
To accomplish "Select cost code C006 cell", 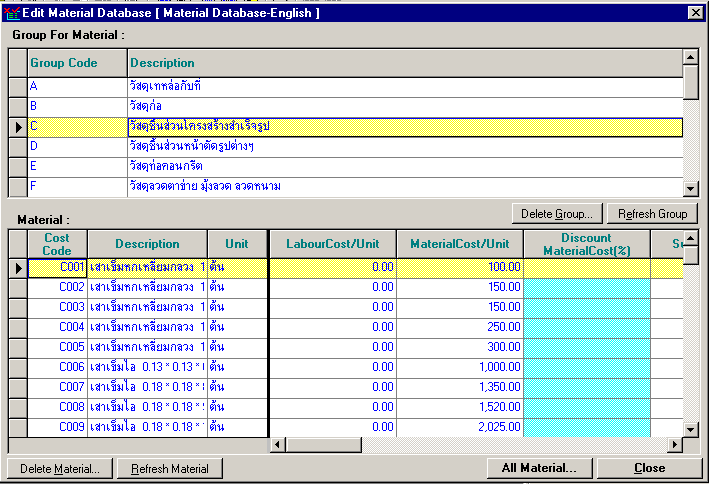I will (x=57, y=367).
